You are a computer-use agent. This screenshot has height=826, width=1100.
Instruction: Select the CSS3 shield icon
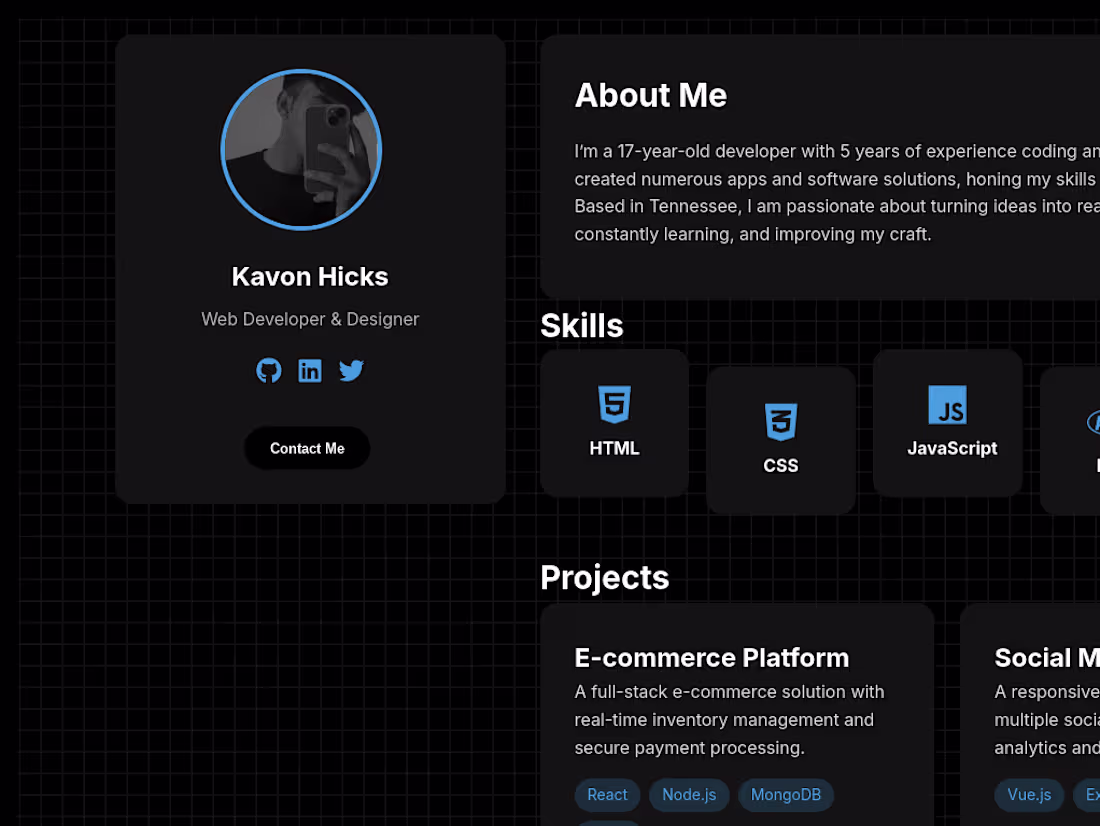[781, 421]
